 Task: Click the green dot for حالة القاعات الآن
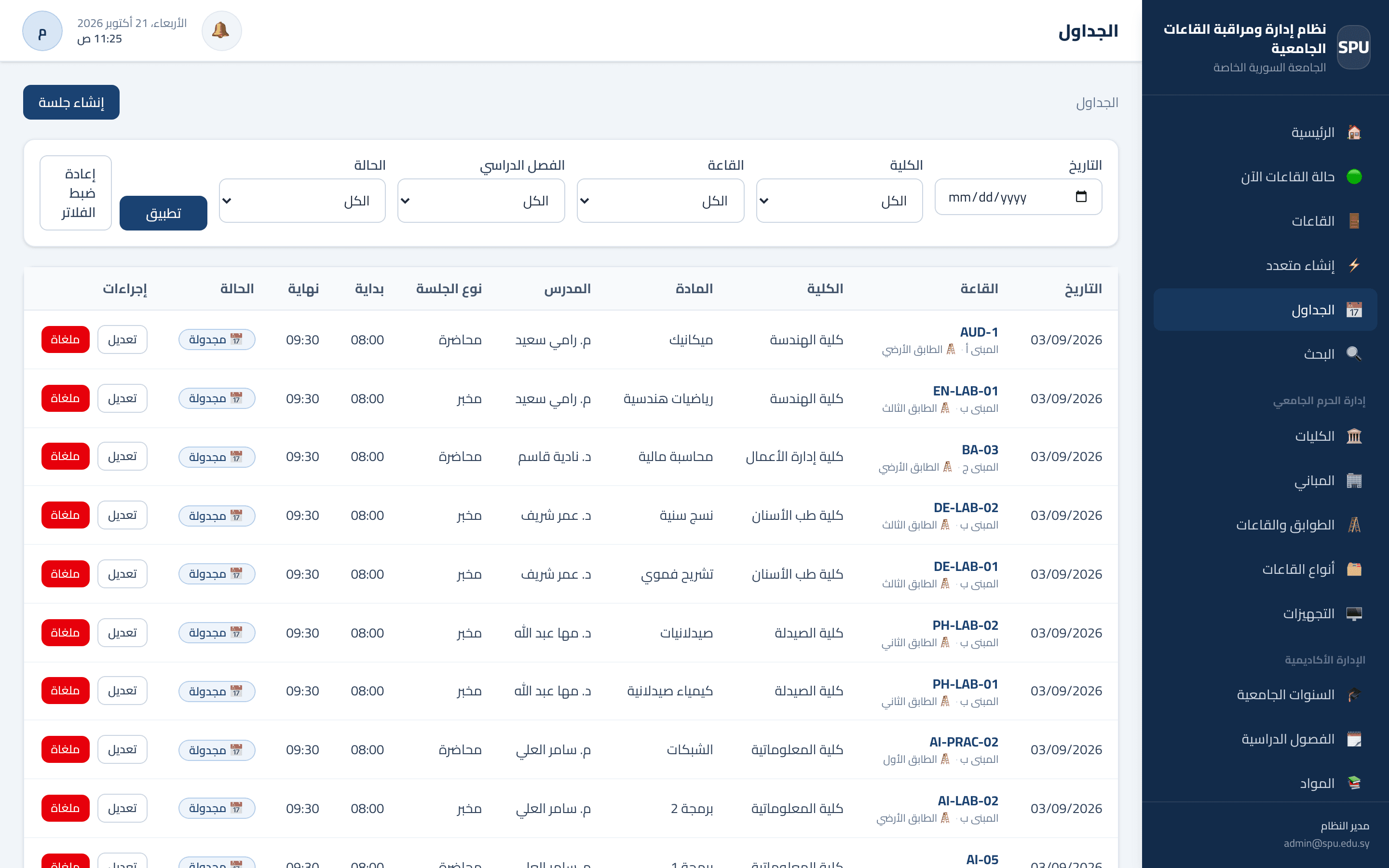tap(1354, 177)
